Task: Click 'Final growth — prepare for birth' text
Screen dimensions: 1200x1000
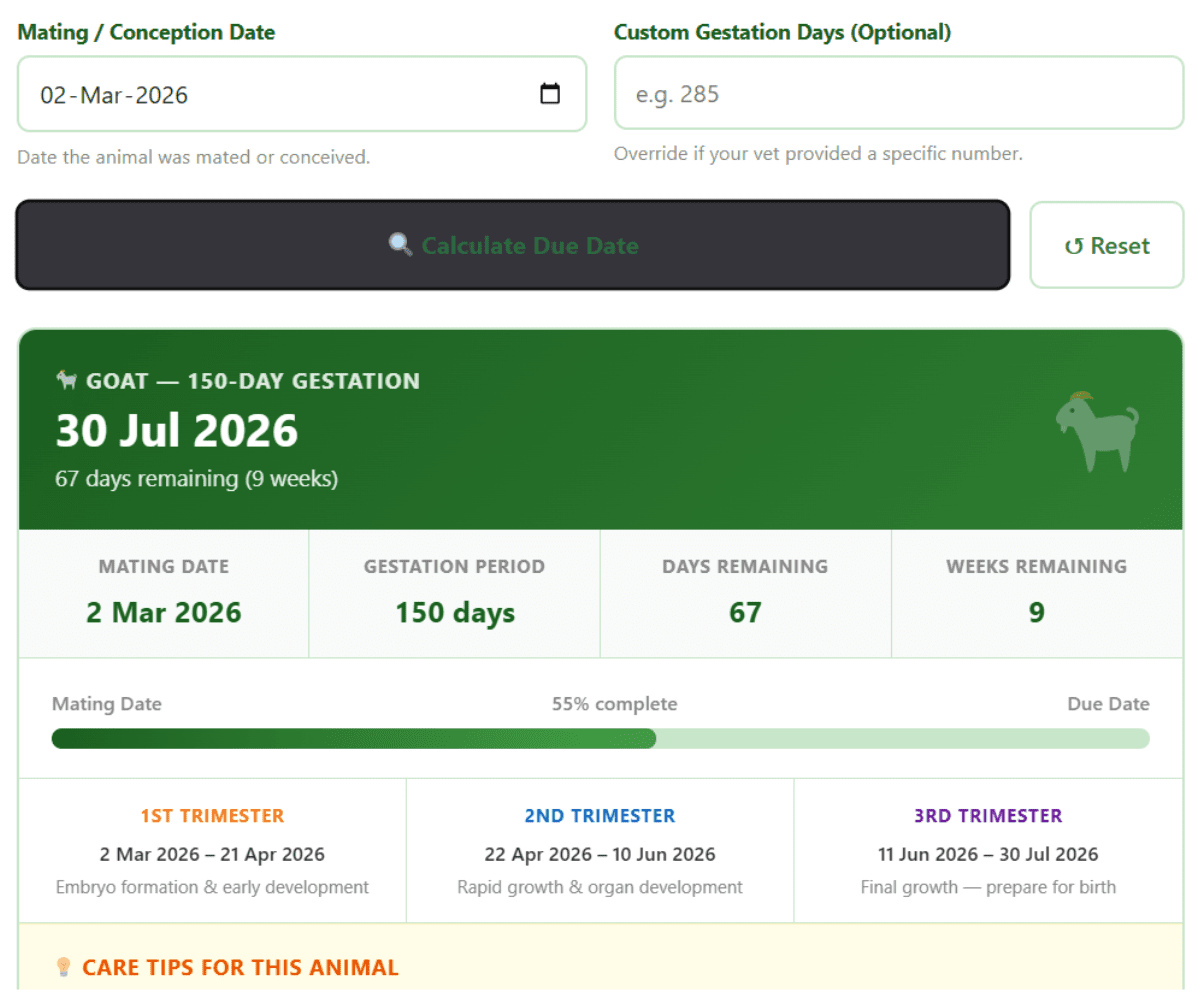Action: (x=988, y=887)
